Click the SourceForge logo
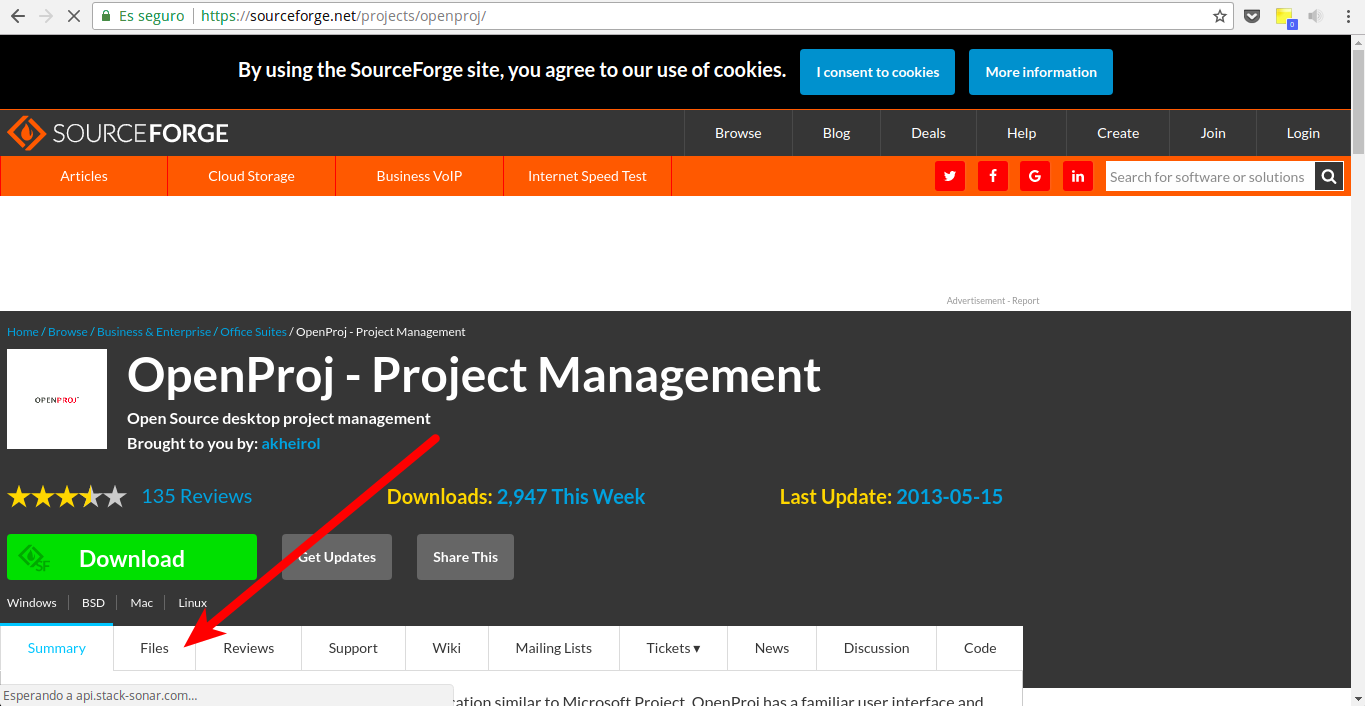This screenshot has height=706, width=1365. coord(117,132)
